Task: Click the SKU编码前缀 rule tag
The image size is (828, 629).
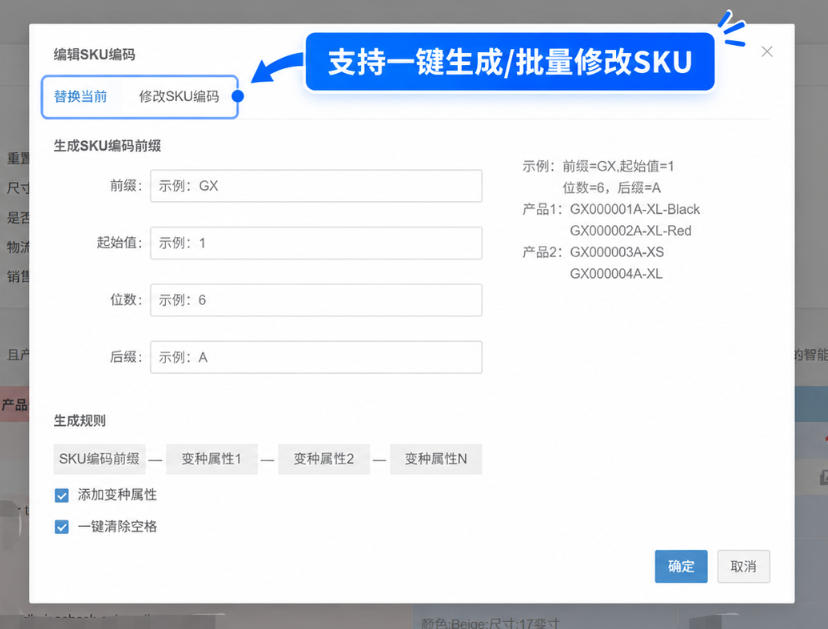Action: tap(99, 459)
